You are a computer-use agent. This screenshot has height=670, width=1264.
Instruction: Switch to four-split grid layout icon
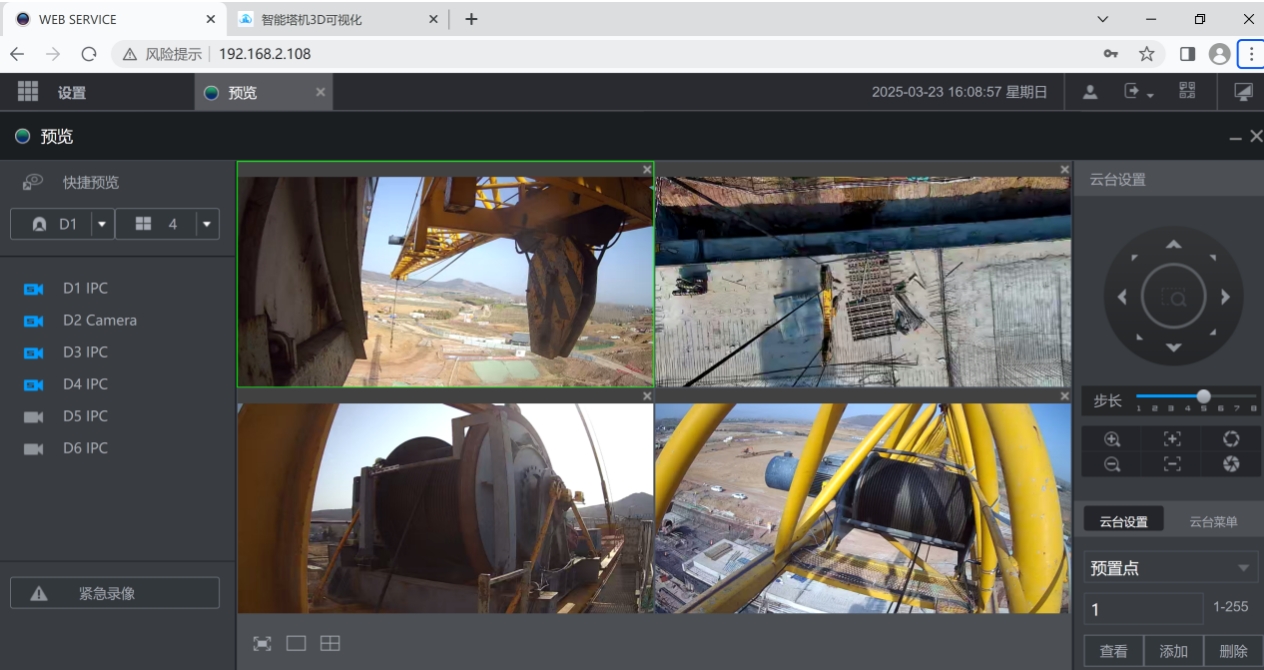click(330, 644)
